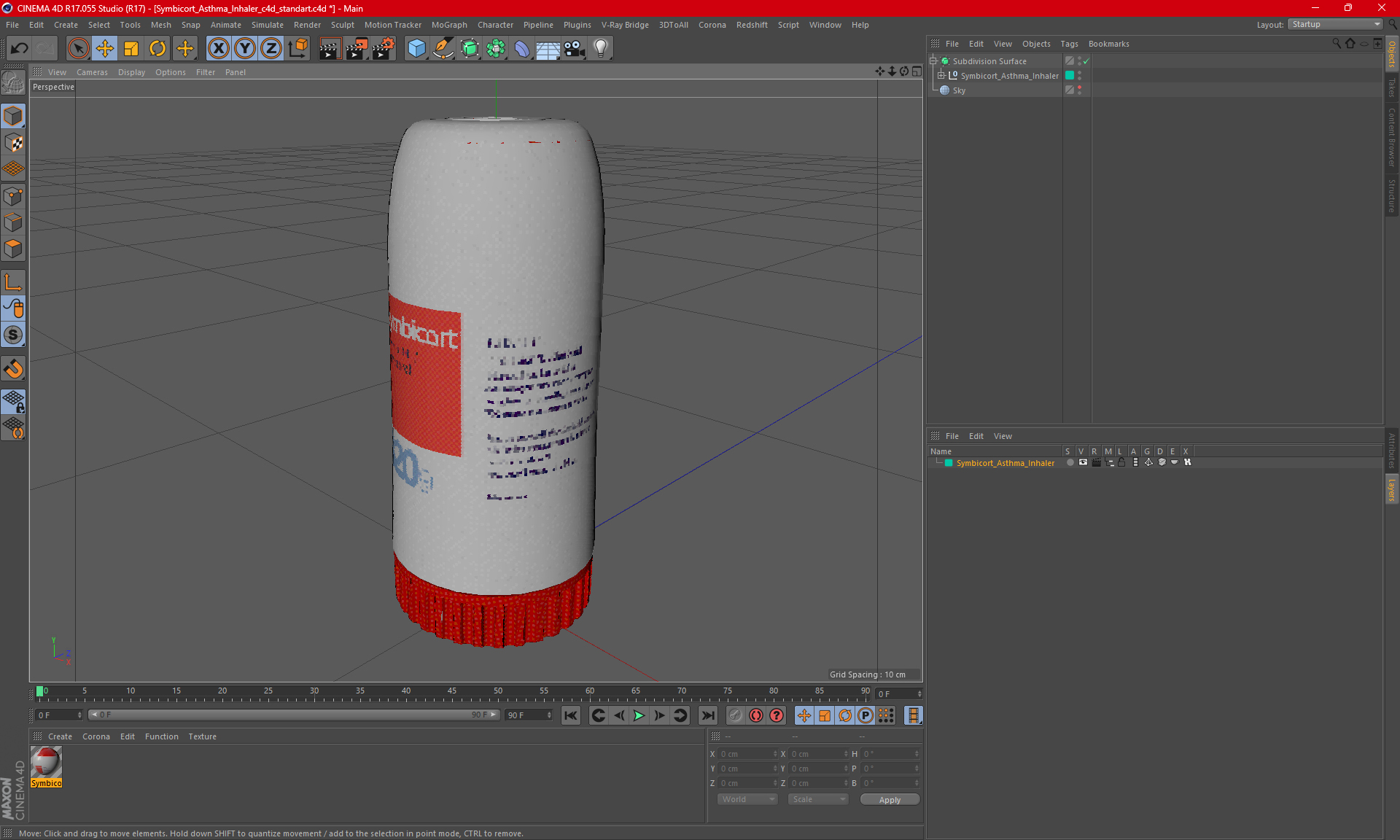Render current view clapperboard icon
Image resolution: width=1400 pixels, height=840 pixels.
click(x=330, y=49)
